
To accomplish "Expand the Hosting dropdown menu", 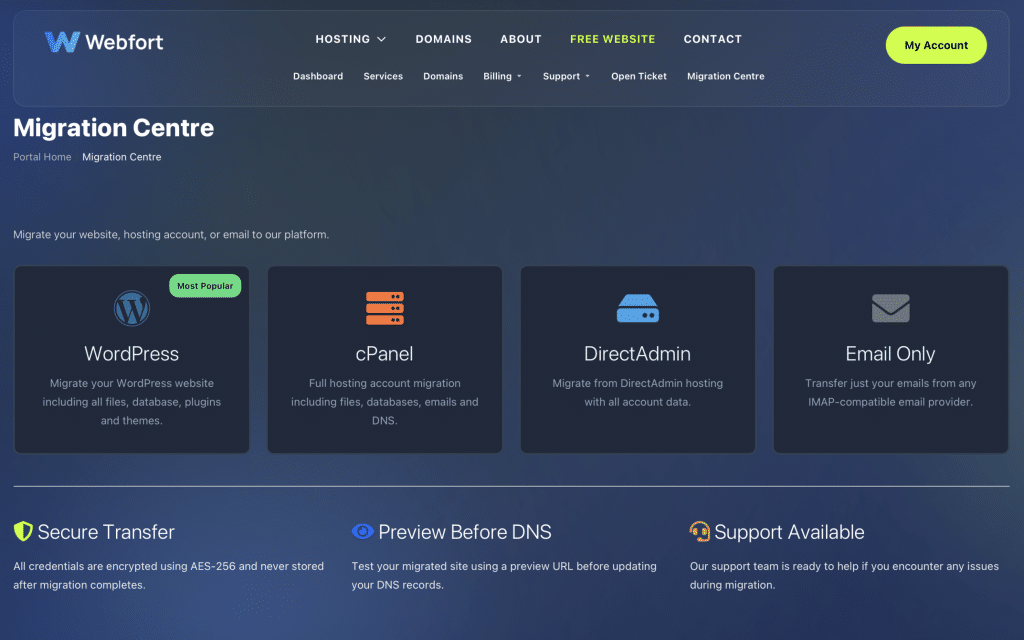I will [x=350, y=39].
